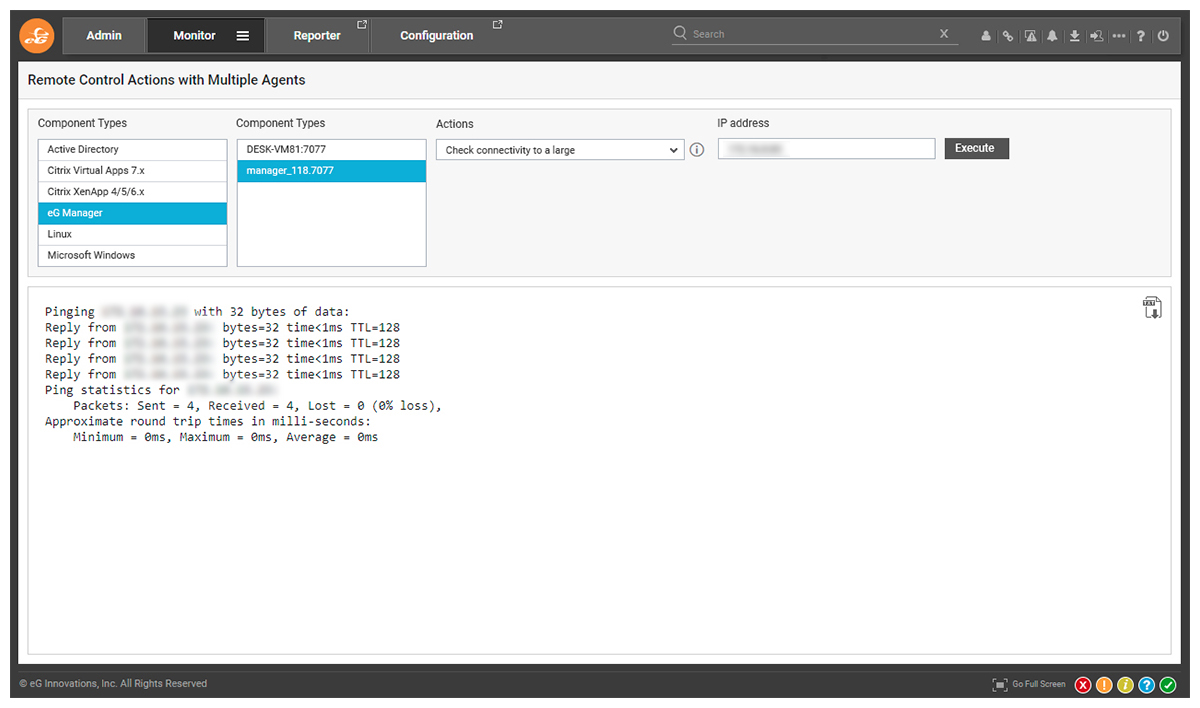This screenshot has height=708, width=1200.
Task: Select manager_118.7077 agent
Action: [331, 171]
